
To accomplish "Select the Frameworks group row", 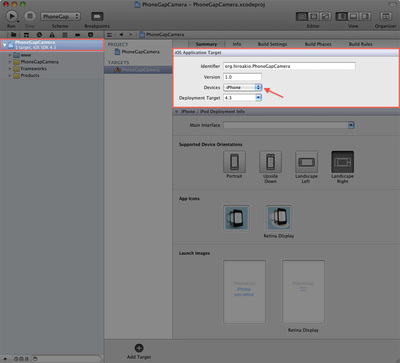I will [52, 68].
